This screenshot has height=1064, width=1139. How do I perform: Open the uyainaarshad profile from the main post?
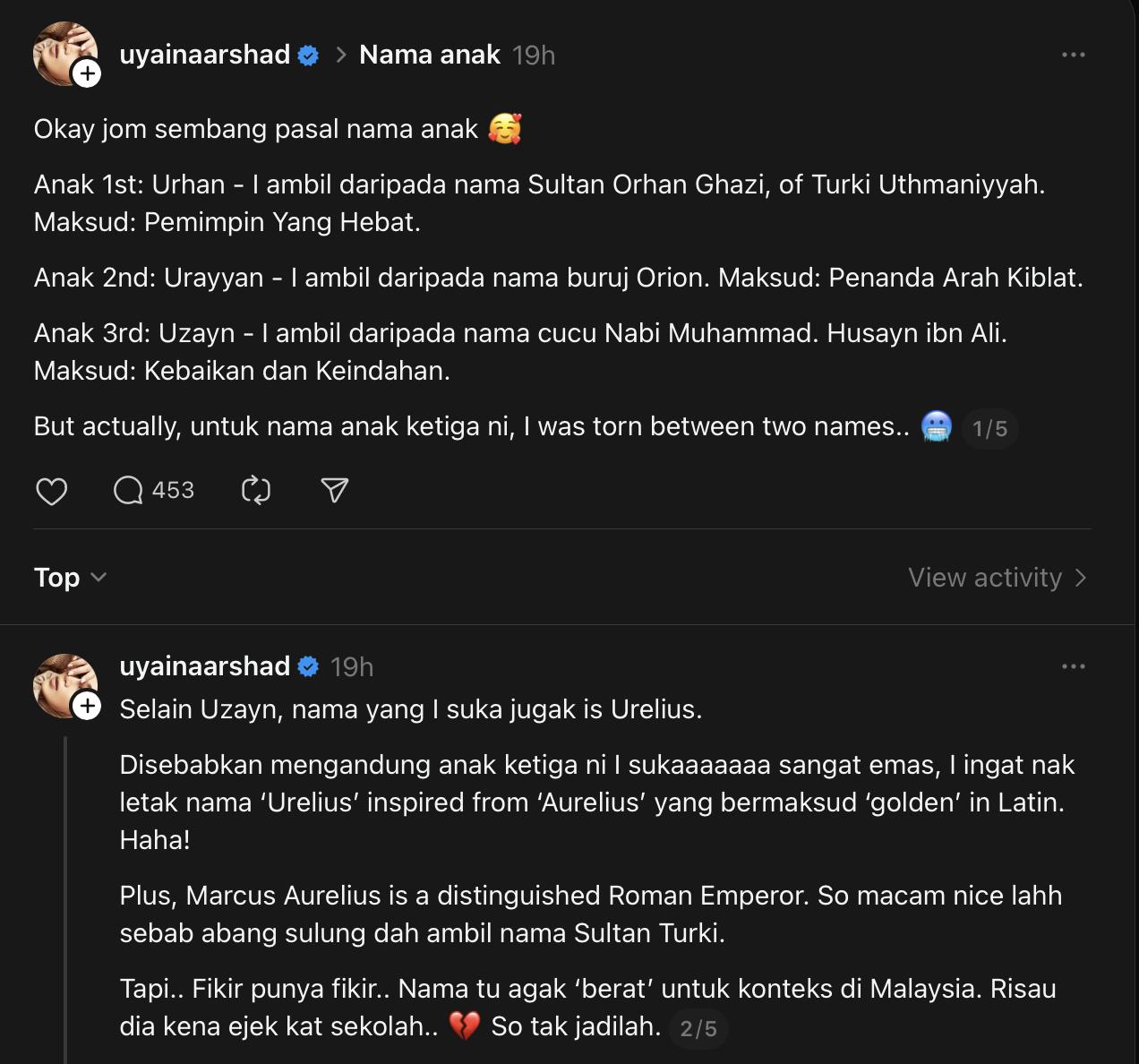[x=205, y=55]
